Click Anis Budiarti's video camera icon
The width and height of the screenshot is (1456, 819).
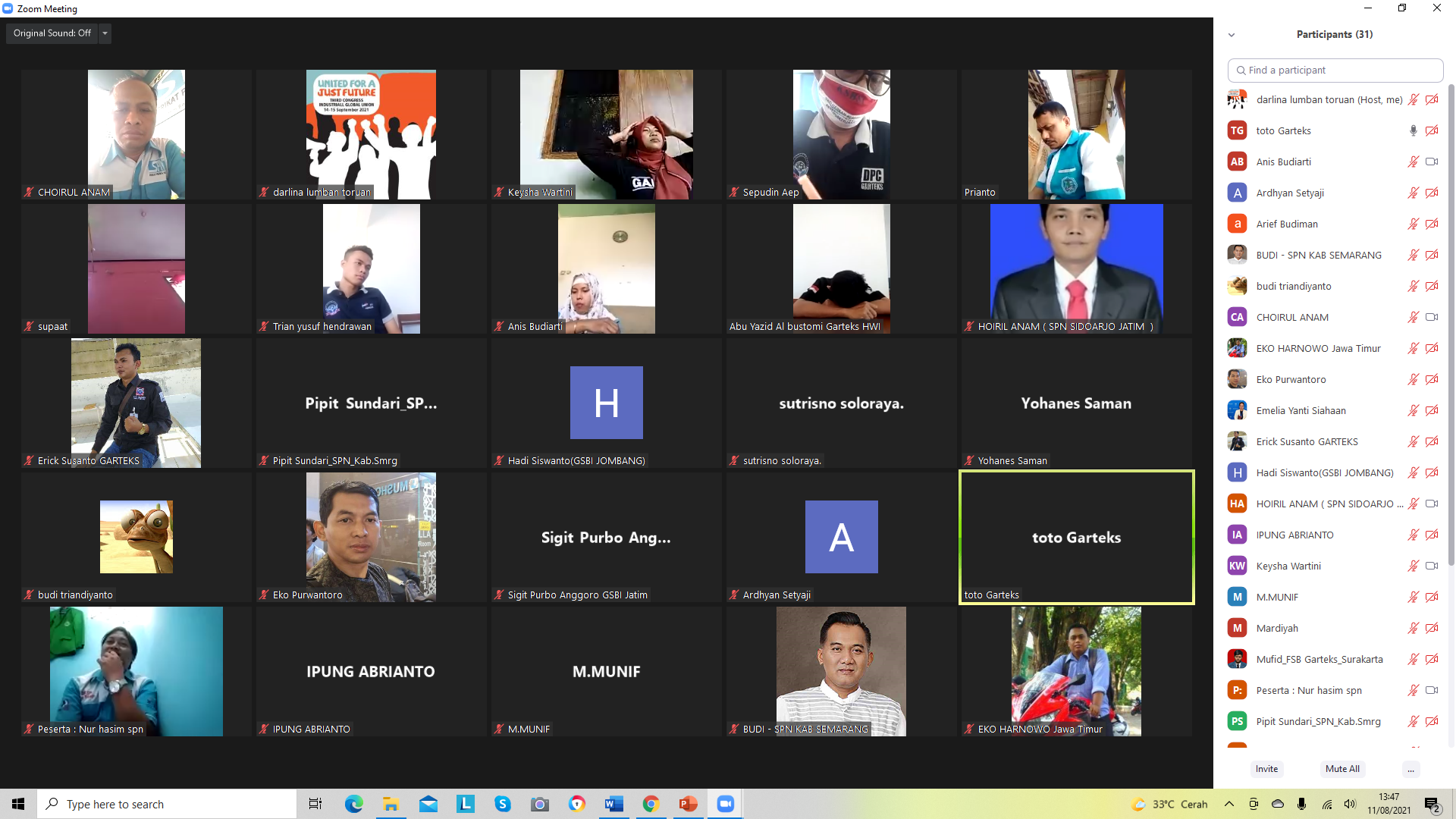tap(1432, 162)
